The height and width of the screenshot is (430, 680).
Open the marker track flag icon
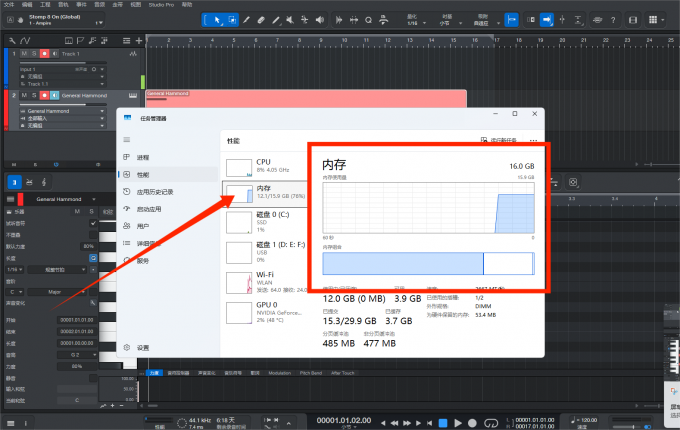80,41
